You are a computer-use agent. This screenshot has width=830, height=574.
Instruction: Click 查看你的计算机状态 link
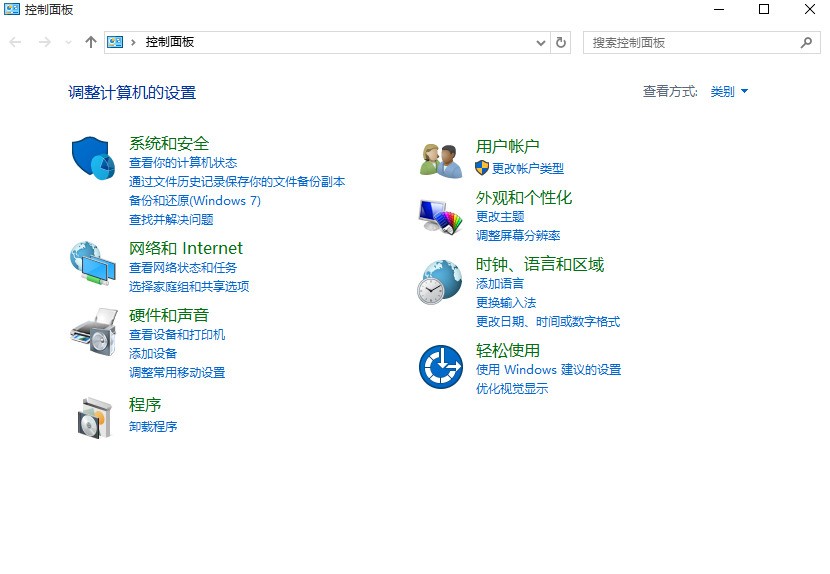183,163
